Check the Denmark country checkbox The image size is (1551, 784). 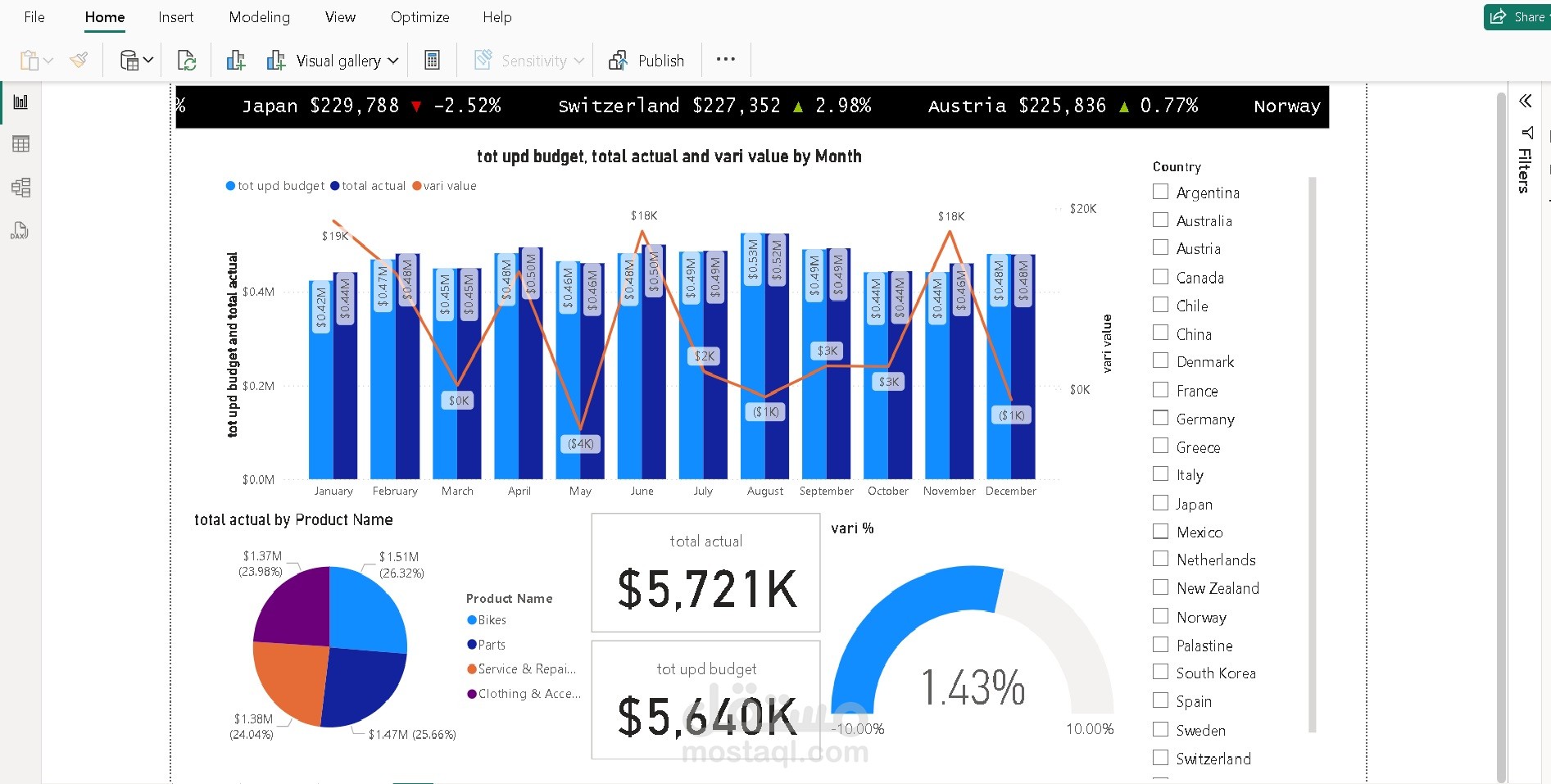(1160, 360)
